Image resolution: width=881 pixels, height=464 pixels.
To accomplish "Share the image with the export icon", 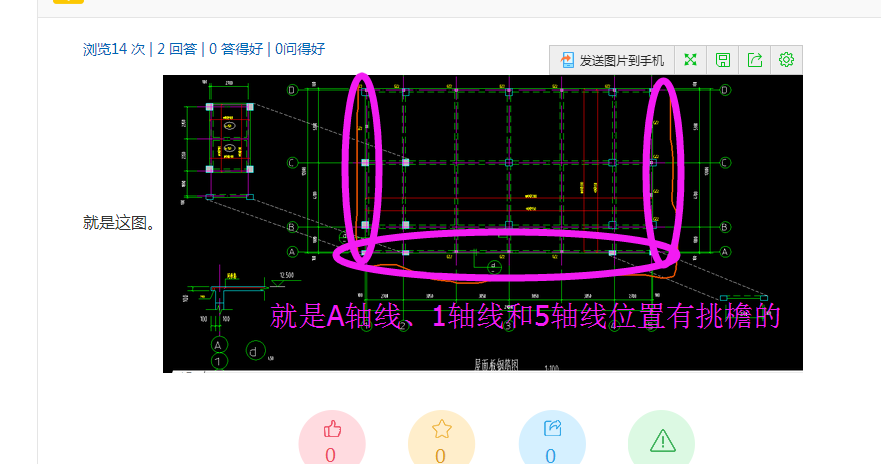I will 755,60.
